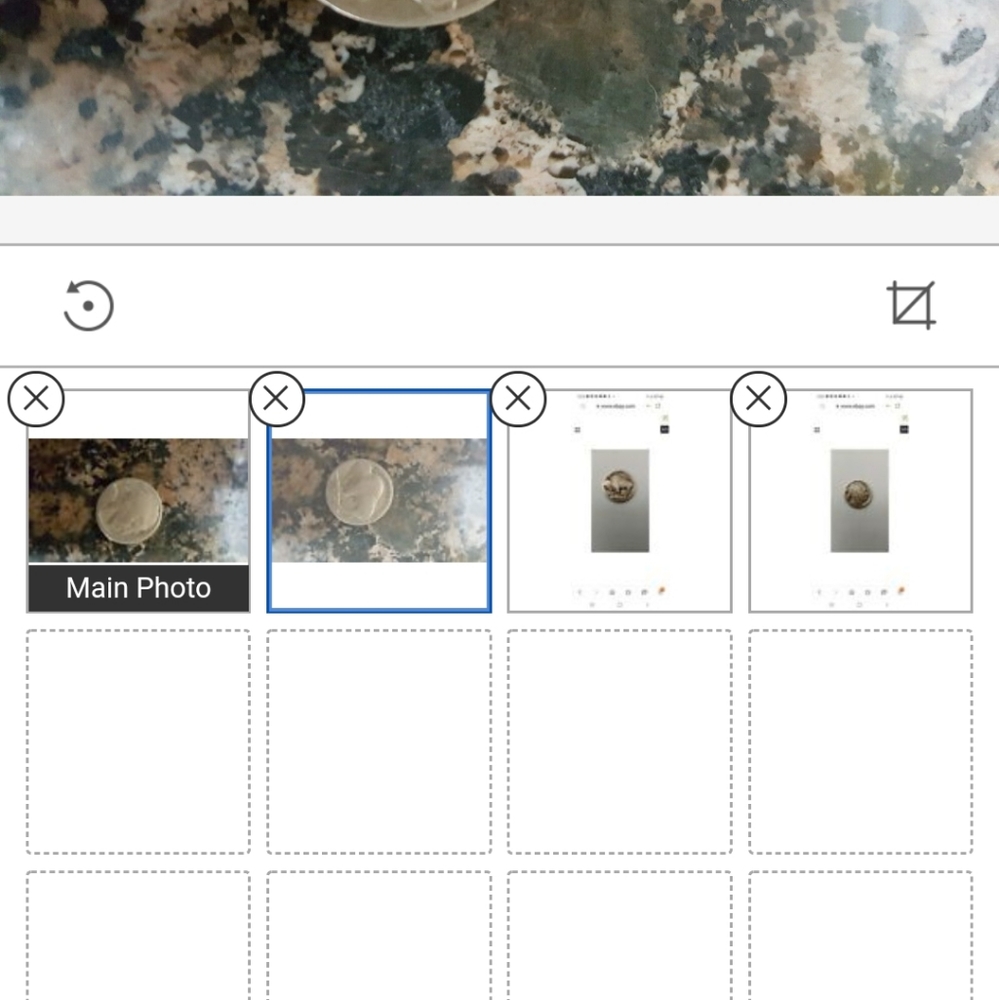999x1000 pixels.
Task: Add photo in first empty slot, second row
Action: (x=138, y=742)
